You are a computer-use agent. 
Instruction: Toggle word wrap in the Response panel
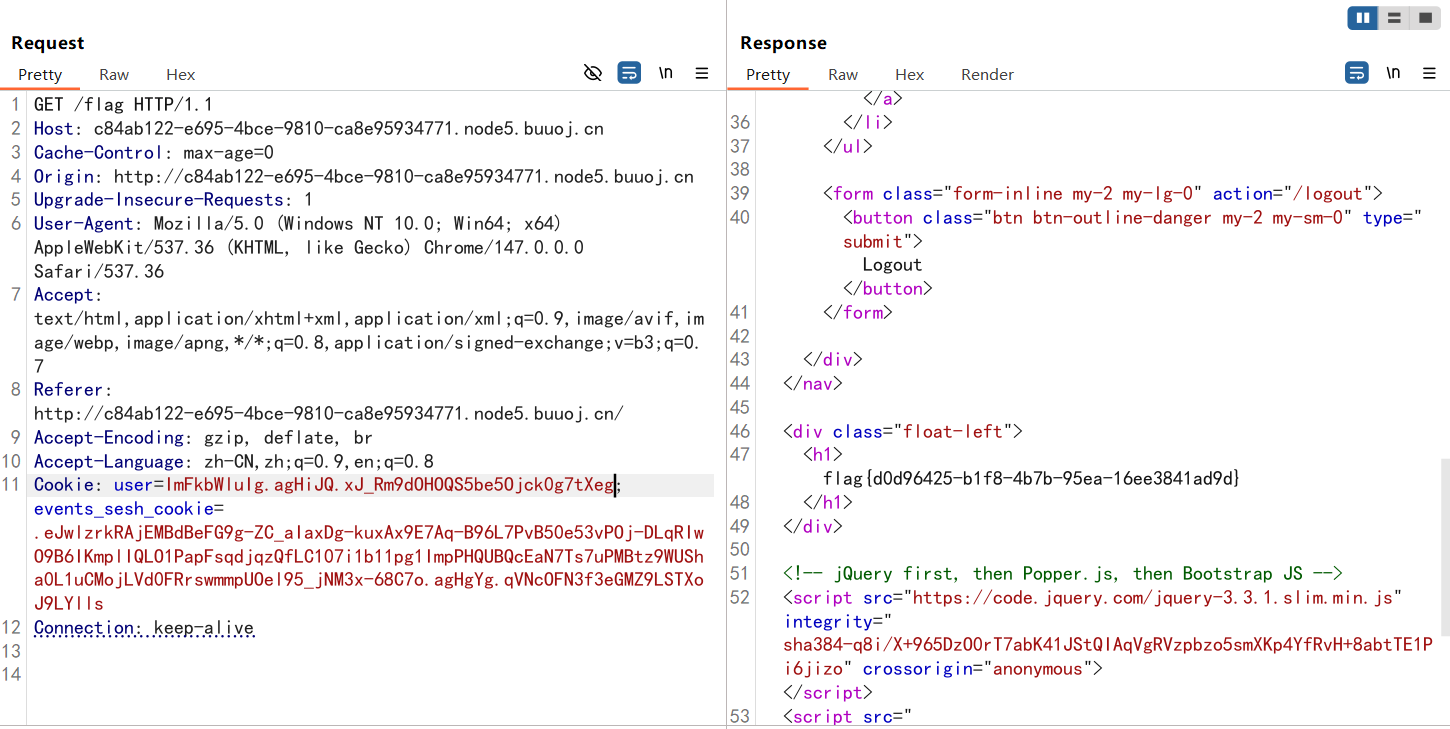[1357, 73]
